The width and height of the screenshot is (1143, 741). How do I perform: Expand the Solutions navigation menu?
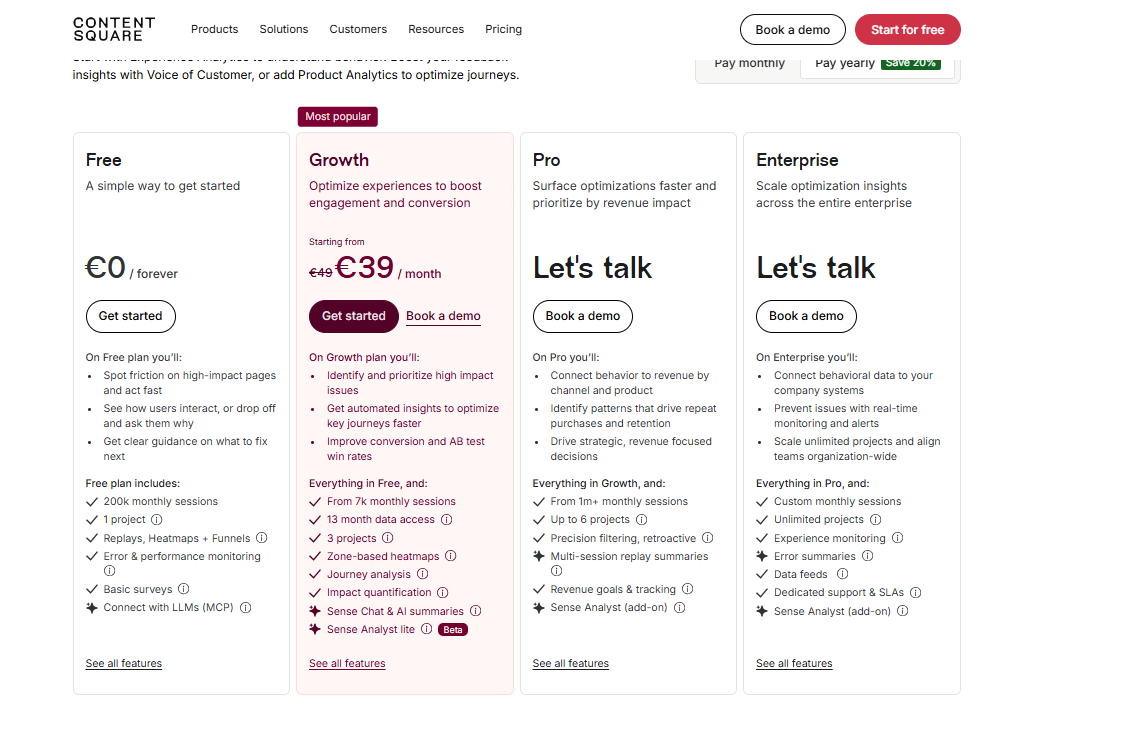click(284, 29)
